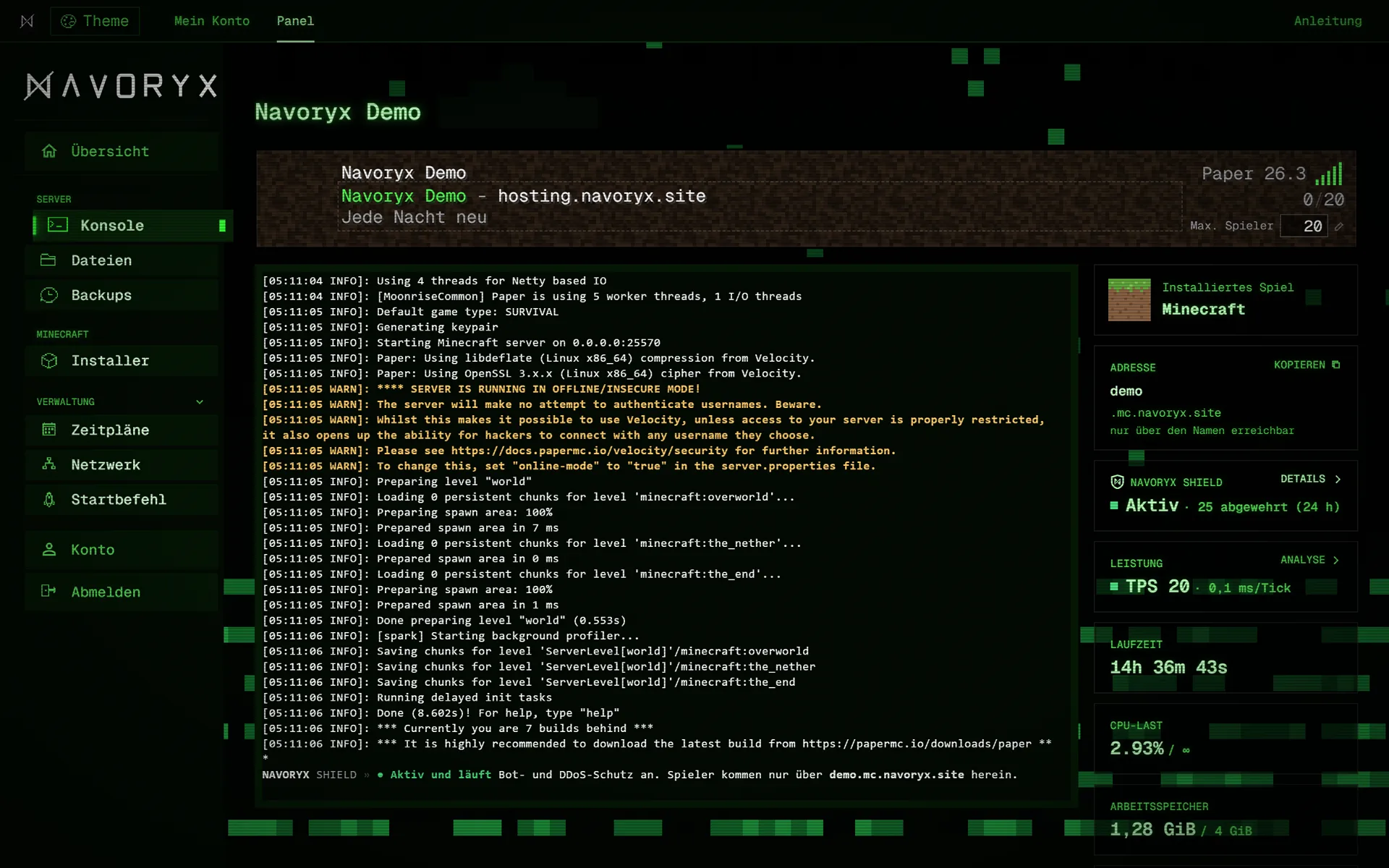
Task: Click the network nodes icon beside Netzwerk
Action: coord(49,464)
